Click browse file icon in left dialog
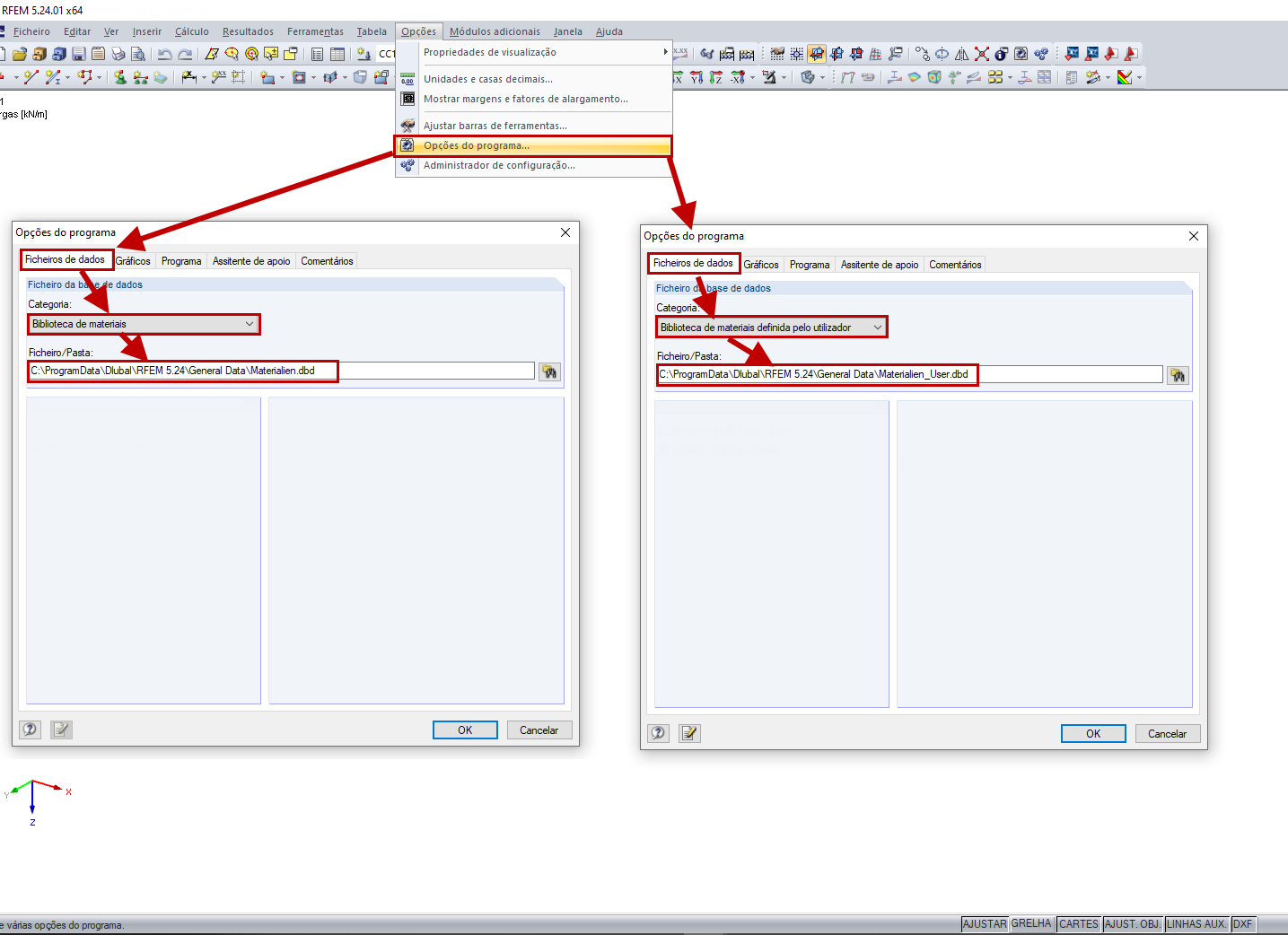This screenshot has width=1288, height=935. click(x=549, y=371)
